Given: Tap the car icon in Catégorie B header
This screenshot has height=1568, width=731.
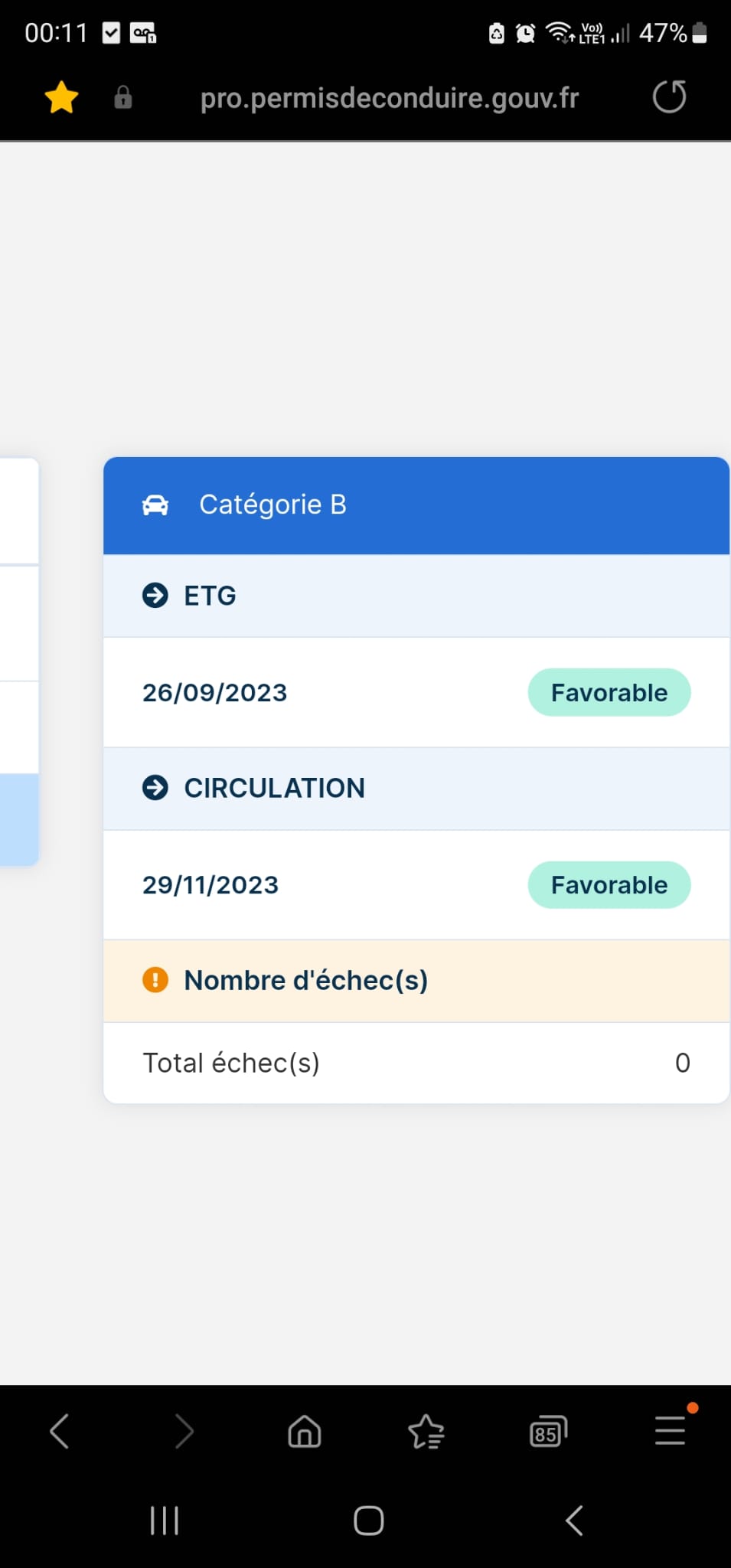Looking at the screenshot, I should [x=155, y=505].
